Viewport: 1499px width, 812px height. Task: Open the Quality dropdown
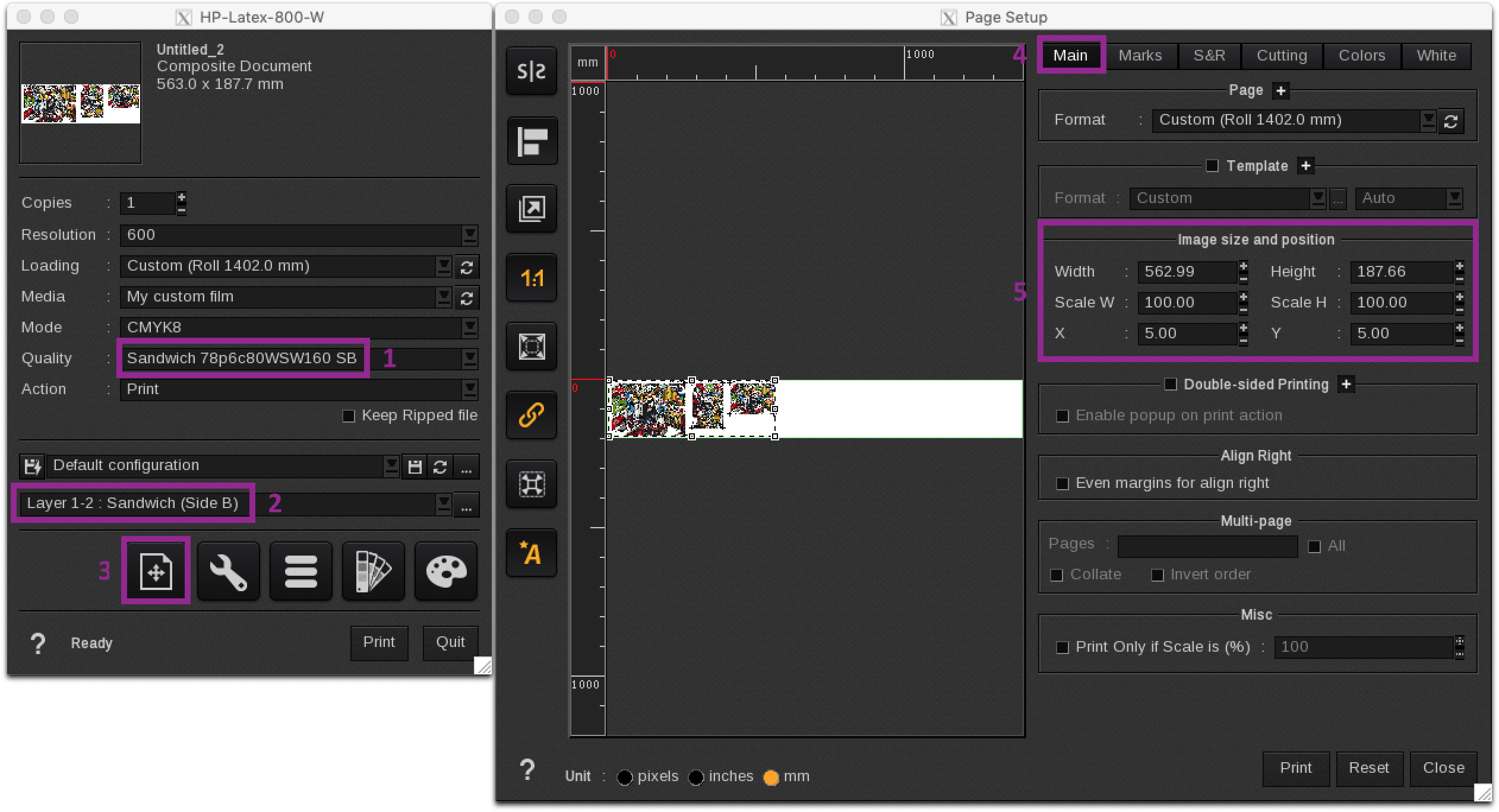pyautogui.click(x=469, y=359)
